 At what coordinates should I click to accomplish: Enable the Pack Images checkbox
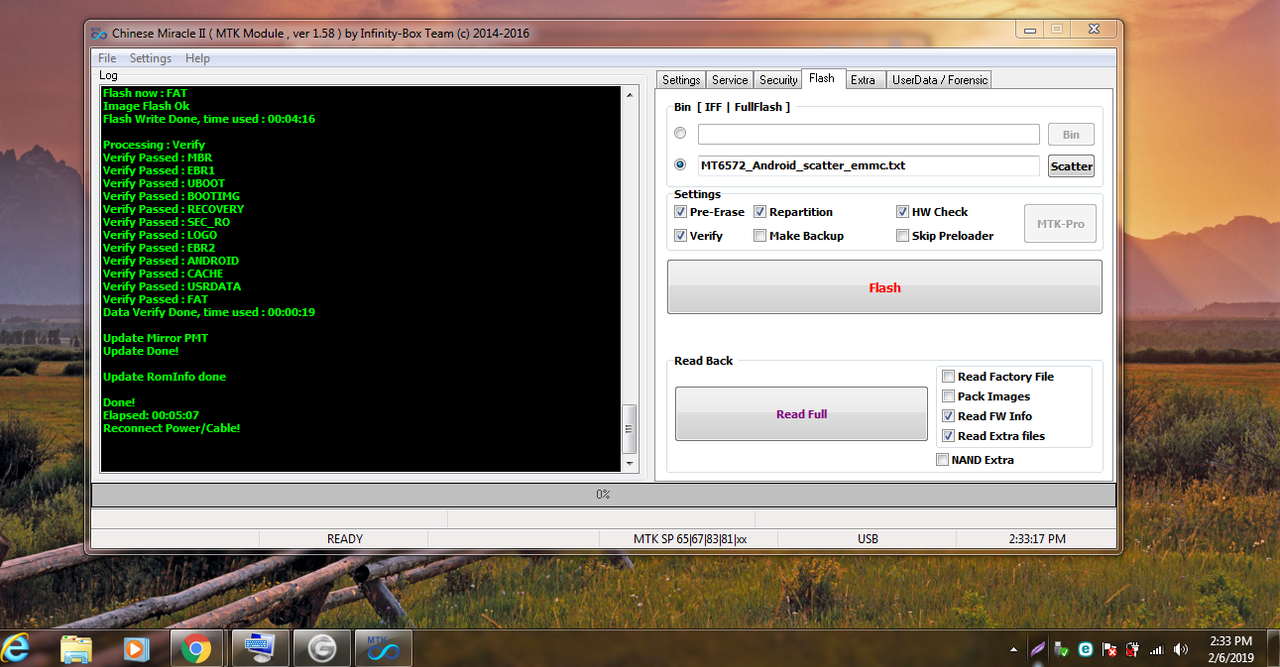[x=948, y=397]
